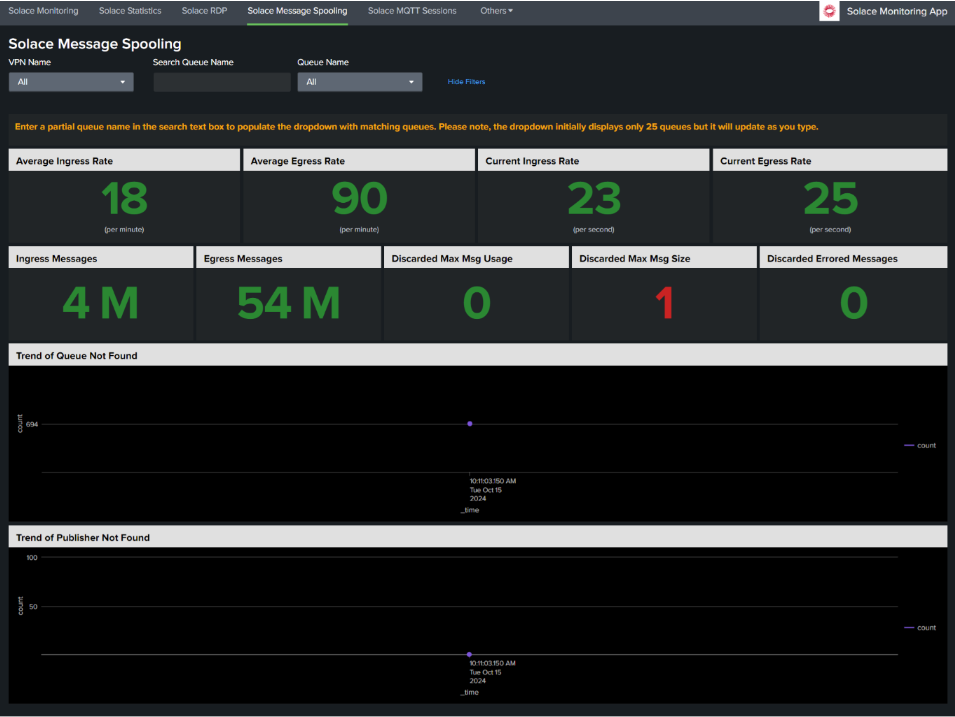Click the Current Ingress Rate panel title
The height and width of the screenshot is (717, 955).
click(x=532, y=161)
